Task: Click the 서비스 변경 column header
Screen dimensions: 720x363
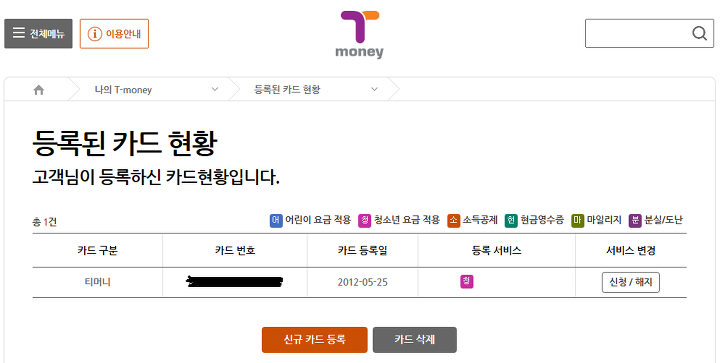Action: (630, 251)
